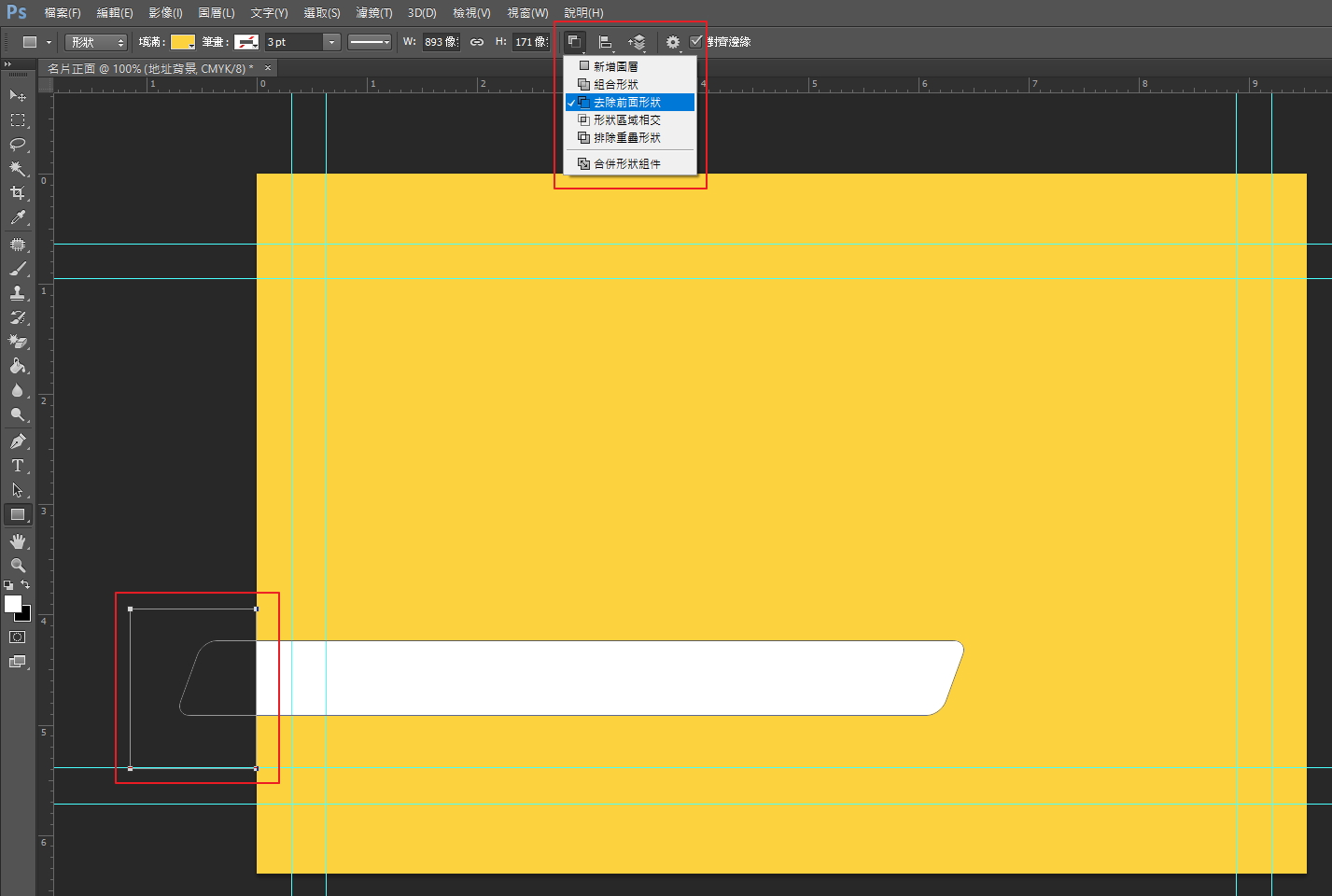Click the stroke color swatch

point(246,42)
